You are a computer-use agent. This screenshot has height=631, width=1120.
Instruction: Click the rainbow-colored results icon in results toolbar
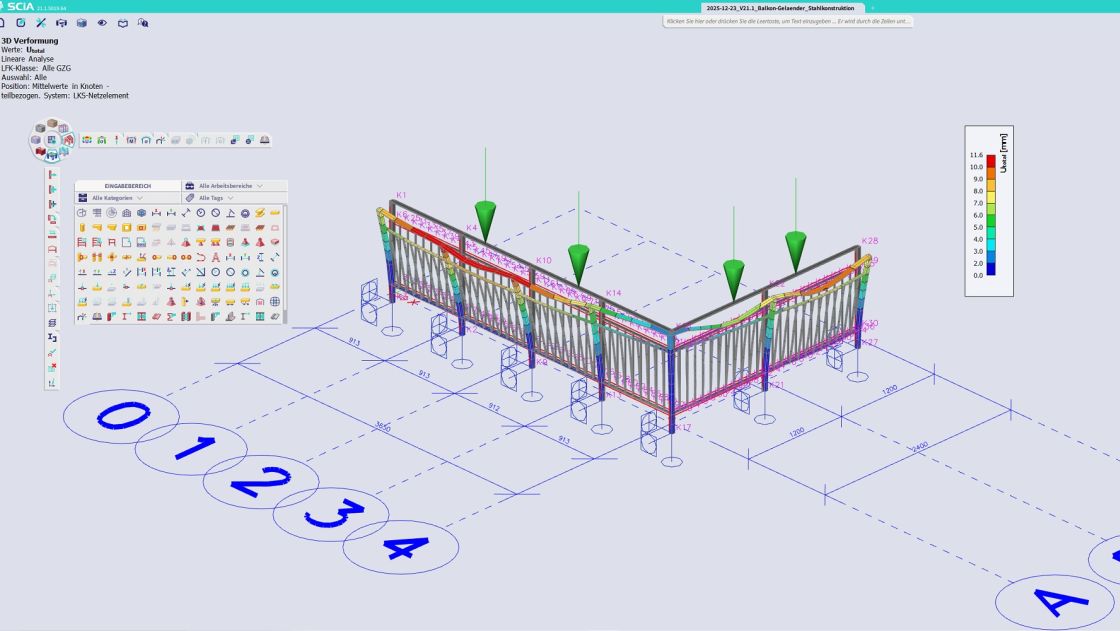87,140
